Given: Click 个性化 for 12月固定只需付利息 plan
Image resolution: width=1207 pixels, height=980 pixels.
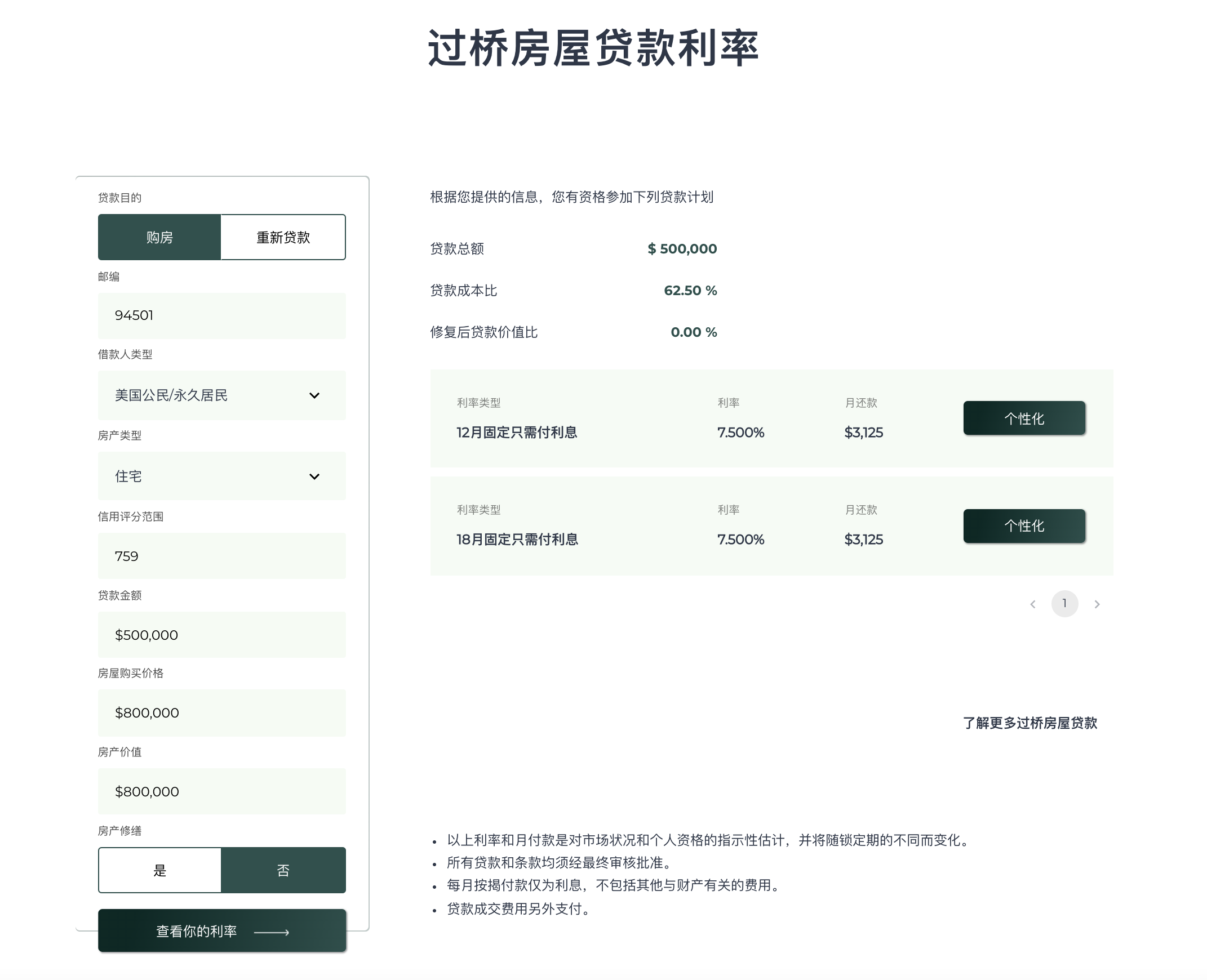Looking at the screenshot, I should (1023, 418).
